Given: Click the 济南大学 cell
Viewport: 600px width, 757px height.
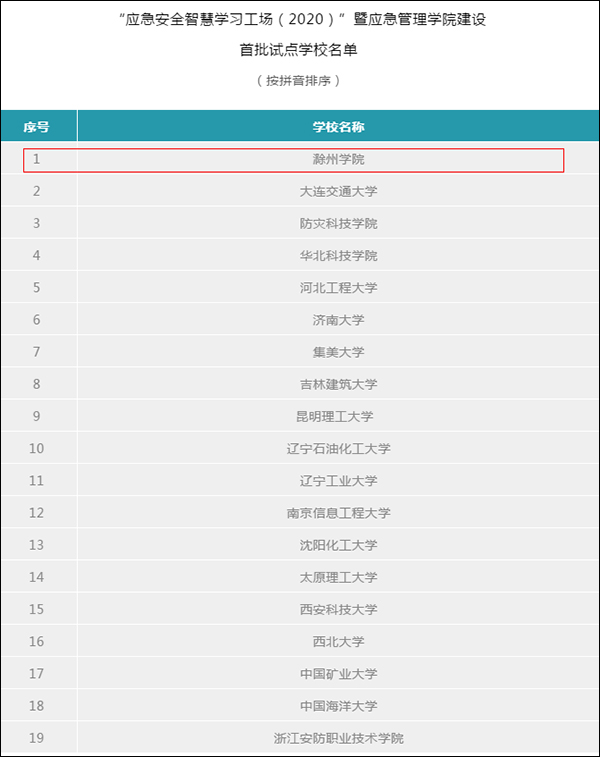Looking at the screenshot, I should pos(338,320).
